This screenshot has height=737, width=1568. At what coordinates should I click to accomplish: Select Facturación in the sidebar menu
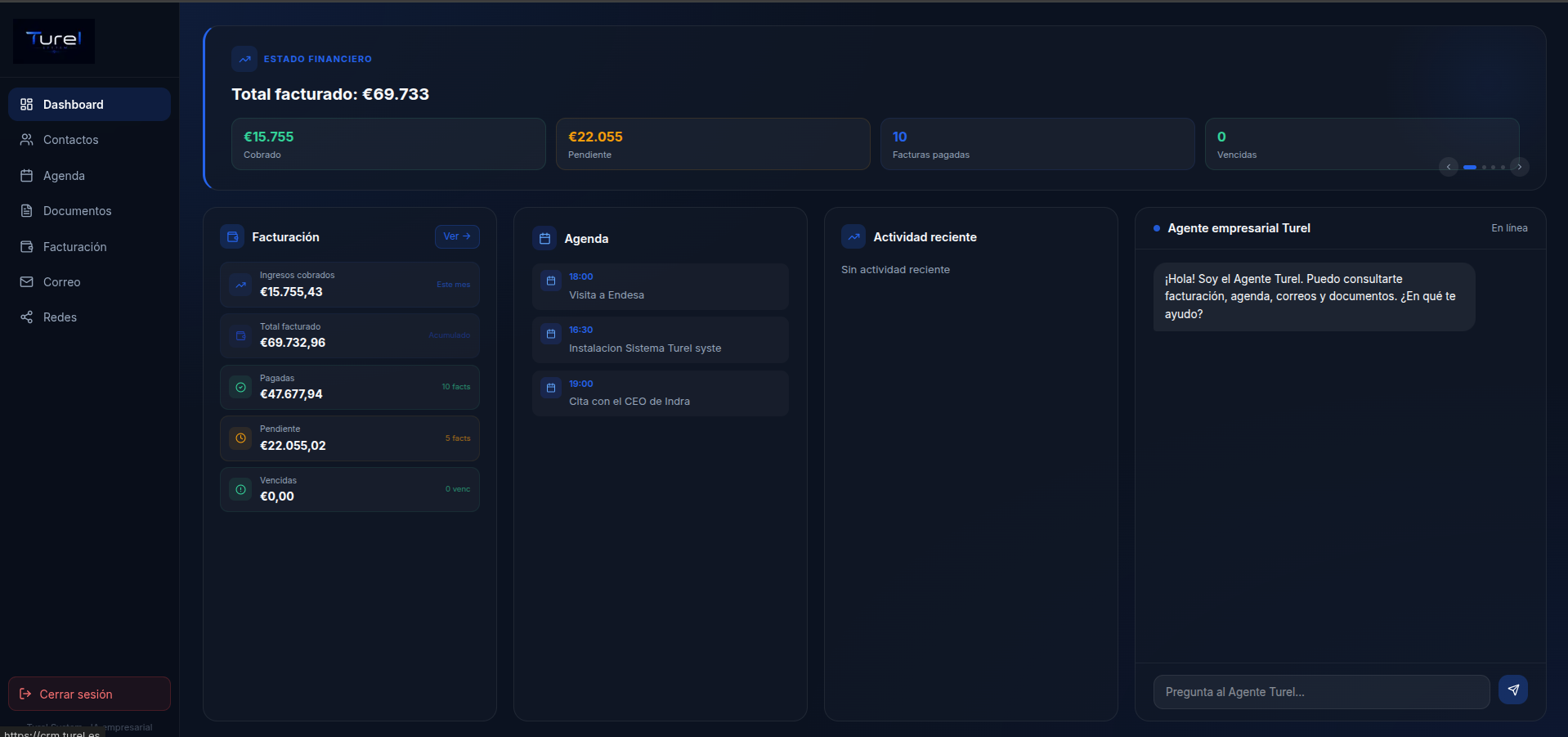(89, 247)
